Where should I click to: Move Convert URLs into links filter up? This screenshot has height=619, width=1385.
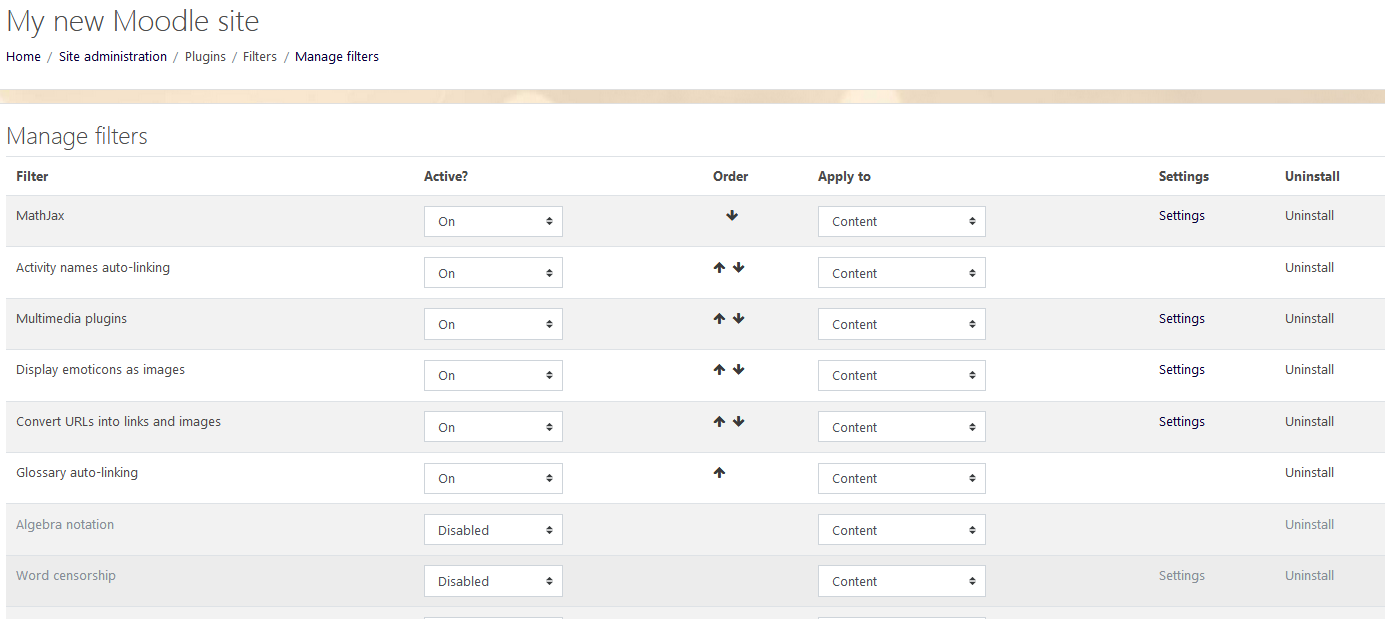[x=719, y=421]
